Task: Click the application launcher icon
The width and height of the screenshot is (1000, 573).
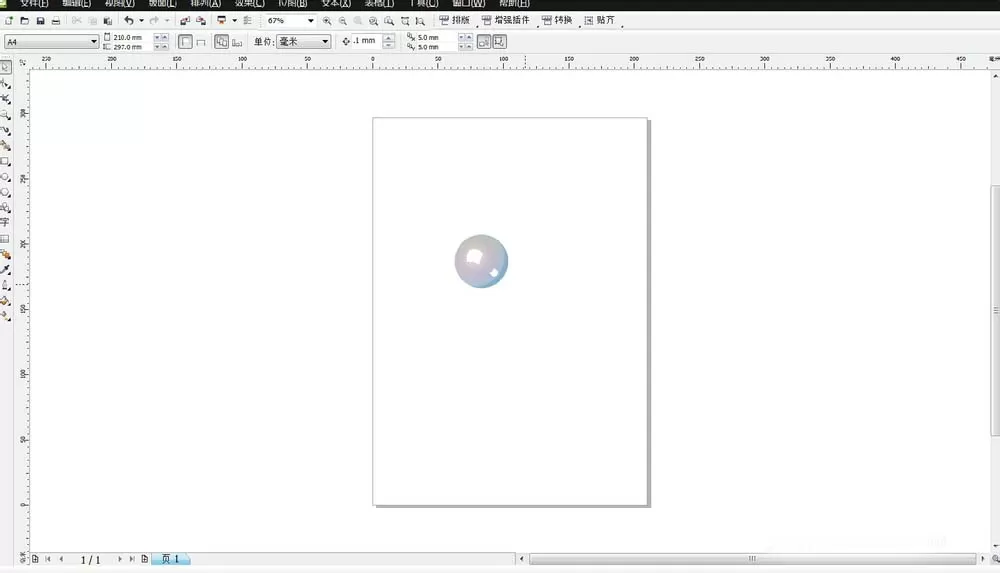Action: click(221, 21)
